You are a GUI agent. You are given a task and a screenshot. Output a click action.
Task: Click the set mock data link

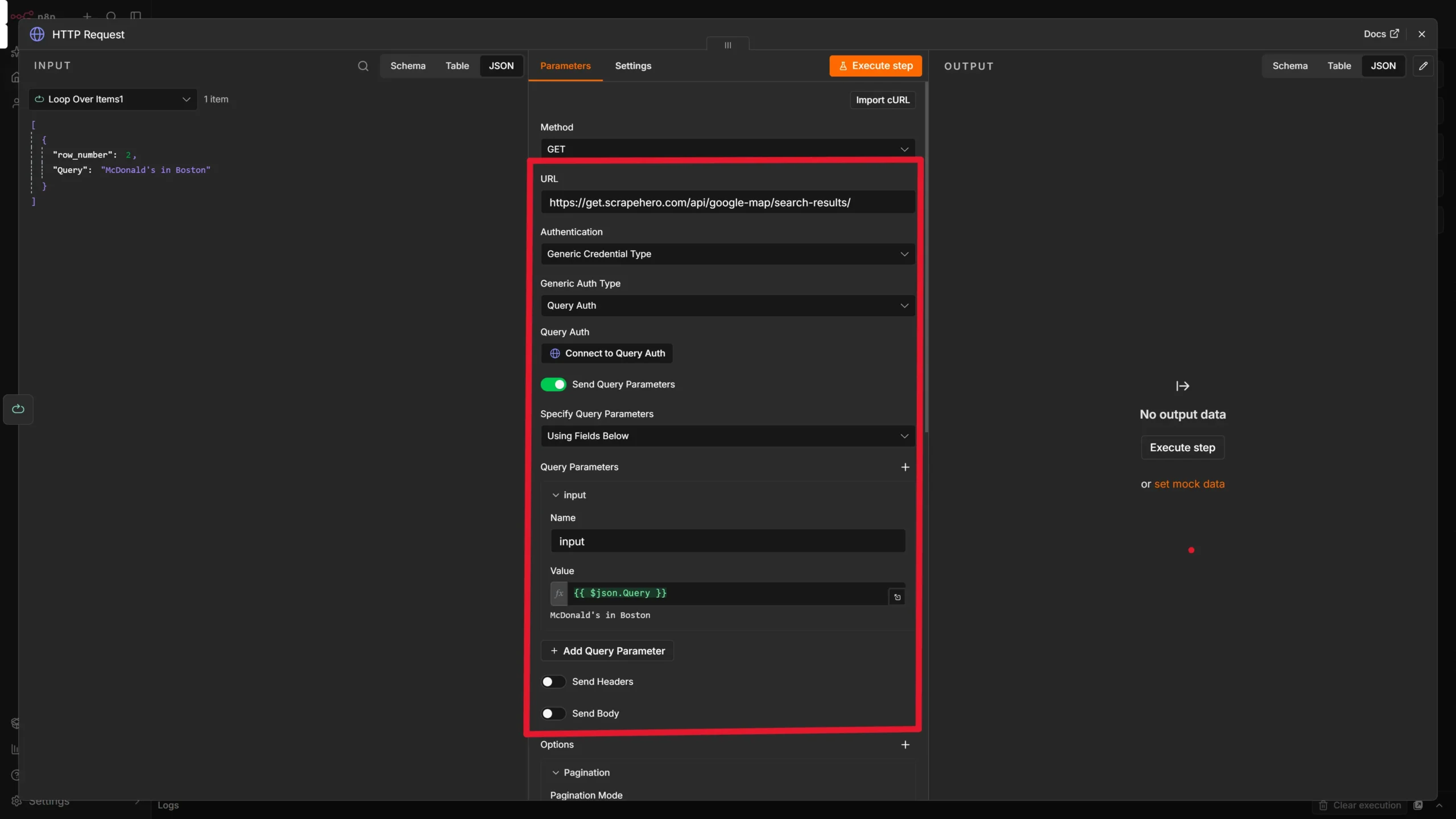[x=1189, y=484]
